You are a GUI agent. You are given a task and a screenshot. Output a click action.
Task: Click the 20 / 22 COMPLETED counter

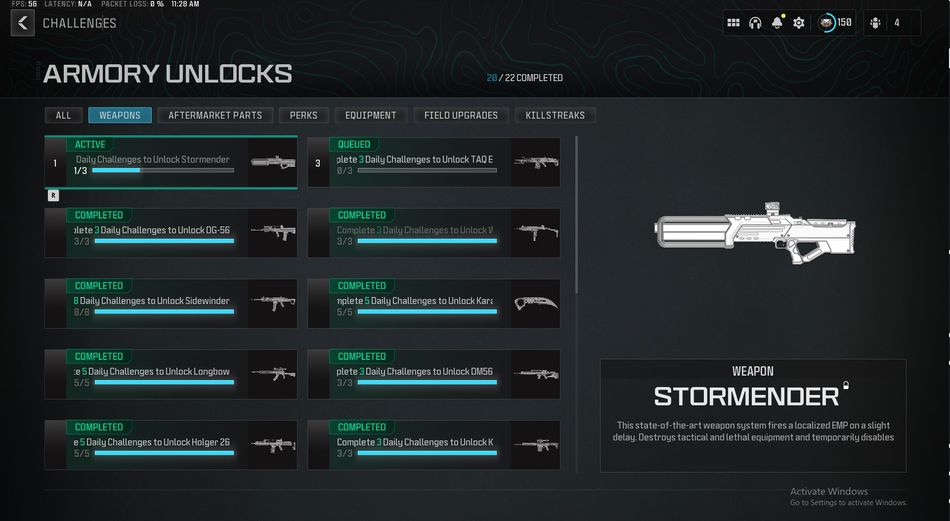pos(525,78)
